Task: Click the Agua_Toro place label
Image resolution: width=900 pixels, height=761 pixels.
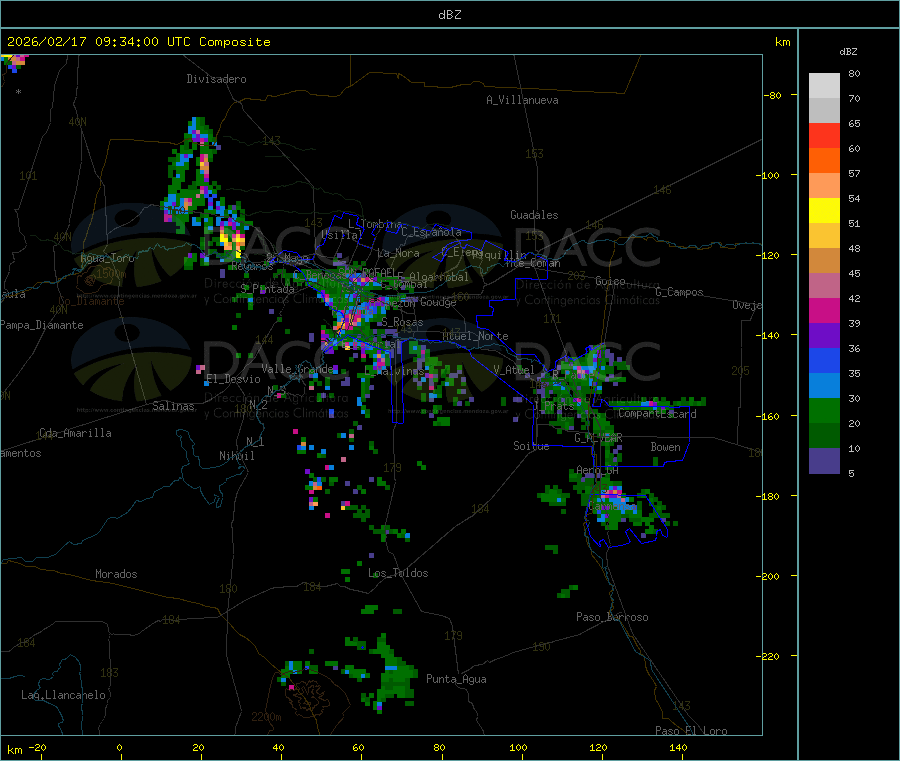Action: point(107,258)
